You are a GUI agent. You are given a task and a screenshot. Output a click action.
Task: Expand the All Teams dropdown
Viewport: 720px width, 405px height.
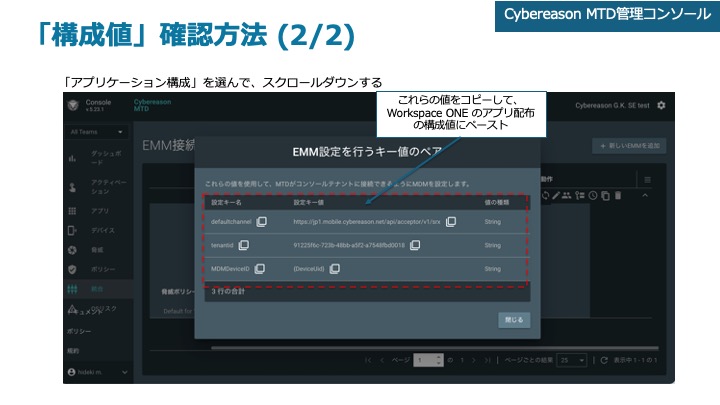coord(96,132)
